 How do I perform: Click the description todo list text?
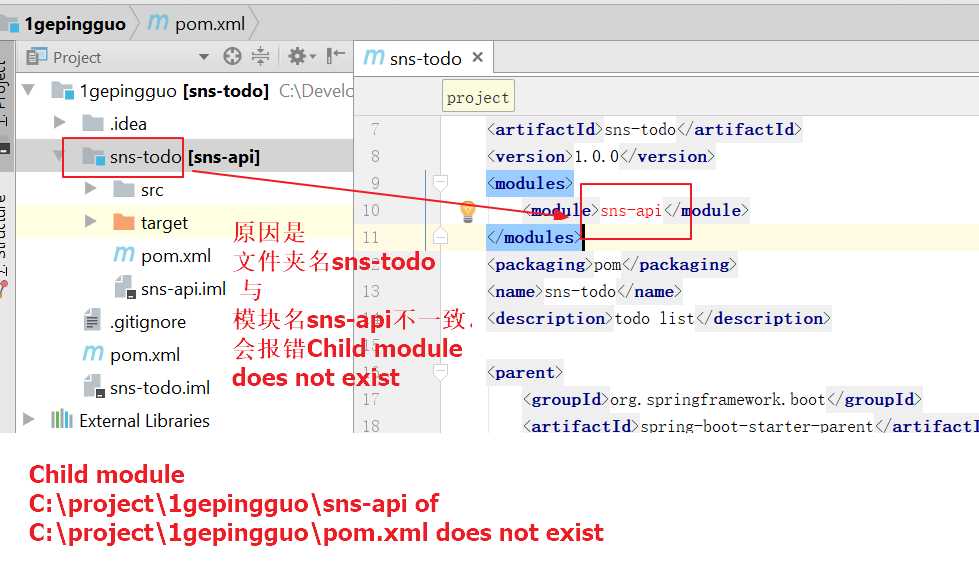coord(654,318)
